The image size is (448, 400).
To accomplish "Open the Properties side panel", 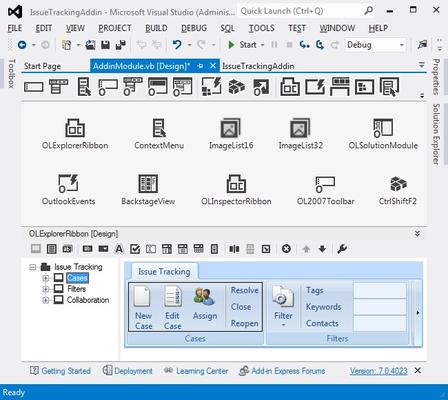I will (x=436, y=77).
